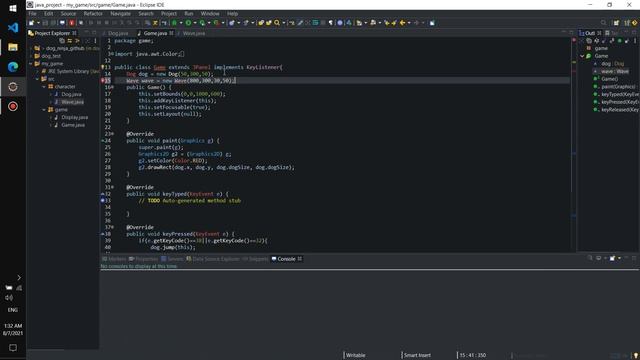This screenshot has height=360, width=640.
Task: Close the Game.java editor tab
Action: click(x=171, y=33)
